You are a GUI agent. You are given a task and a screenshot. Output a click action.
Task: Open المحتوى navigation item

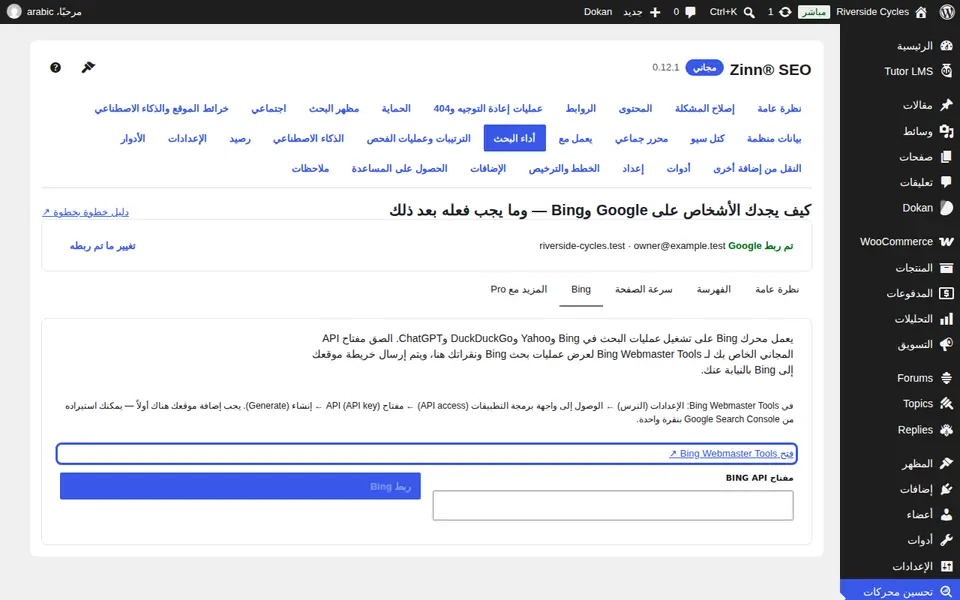(x=635, y=108)
